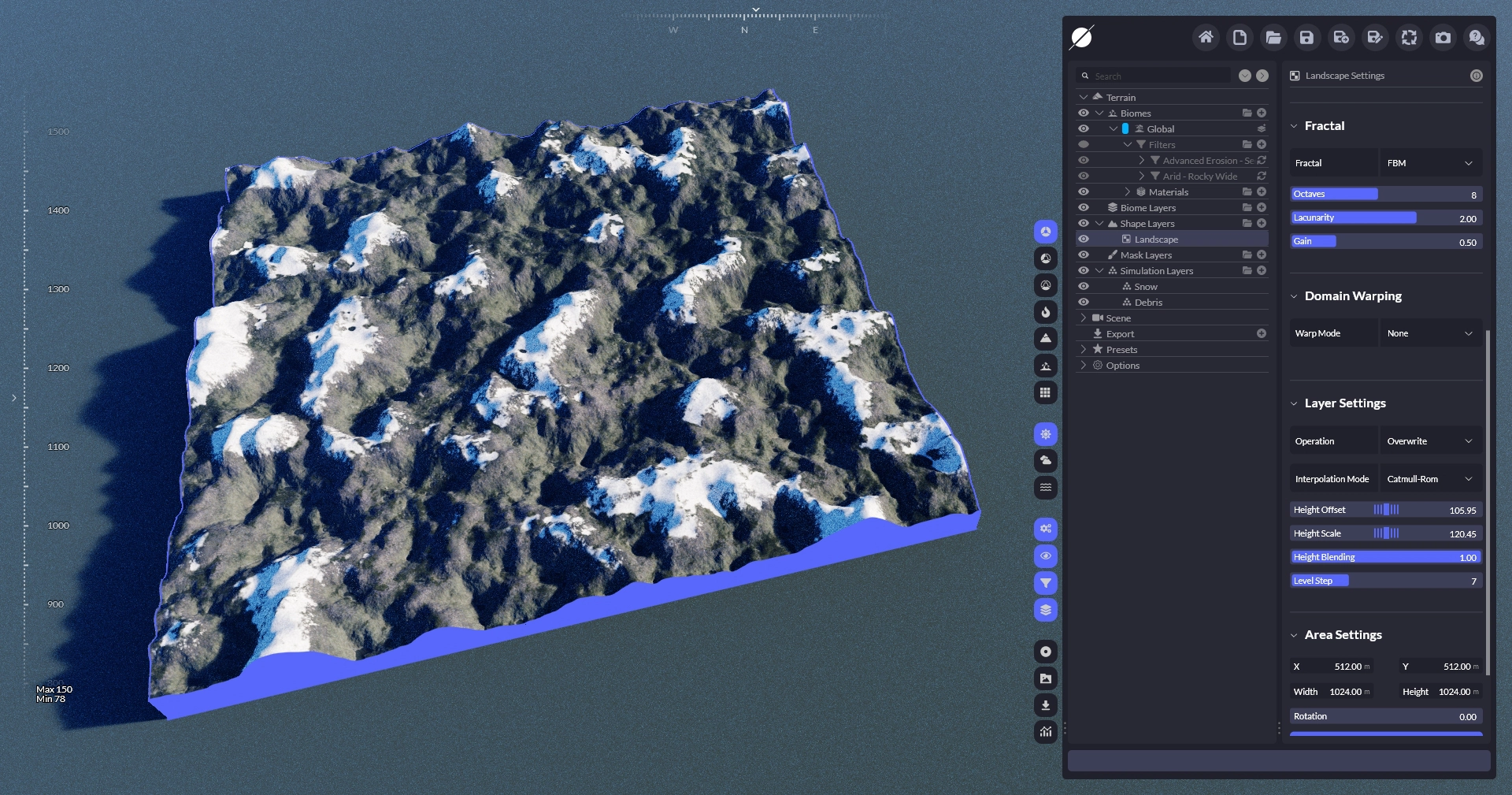The width and height of the screenshot is (1512, 795).
Task: Open the Fractal type dropdown showing FBM
Action: [1430, 163]
